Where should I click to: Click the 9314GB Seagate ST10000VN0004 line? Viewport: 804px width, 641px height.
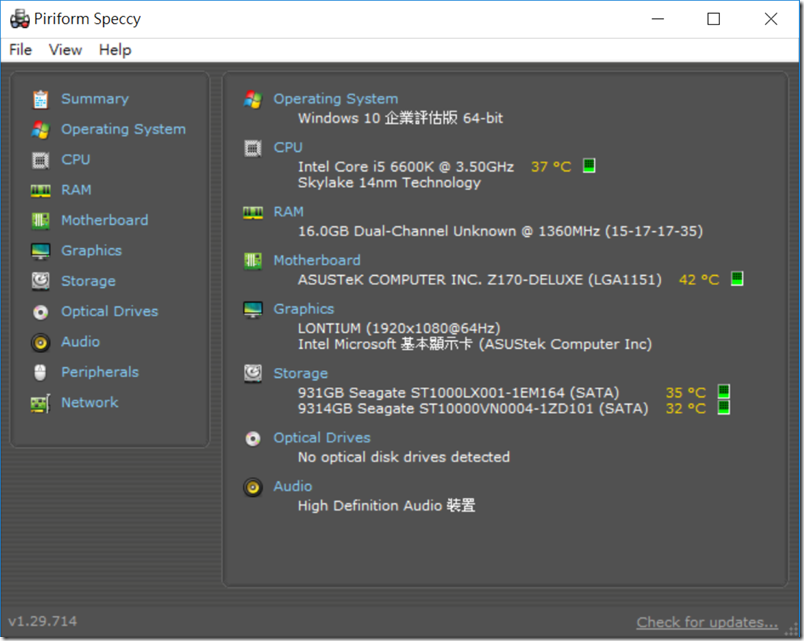(x=473, y=409)
